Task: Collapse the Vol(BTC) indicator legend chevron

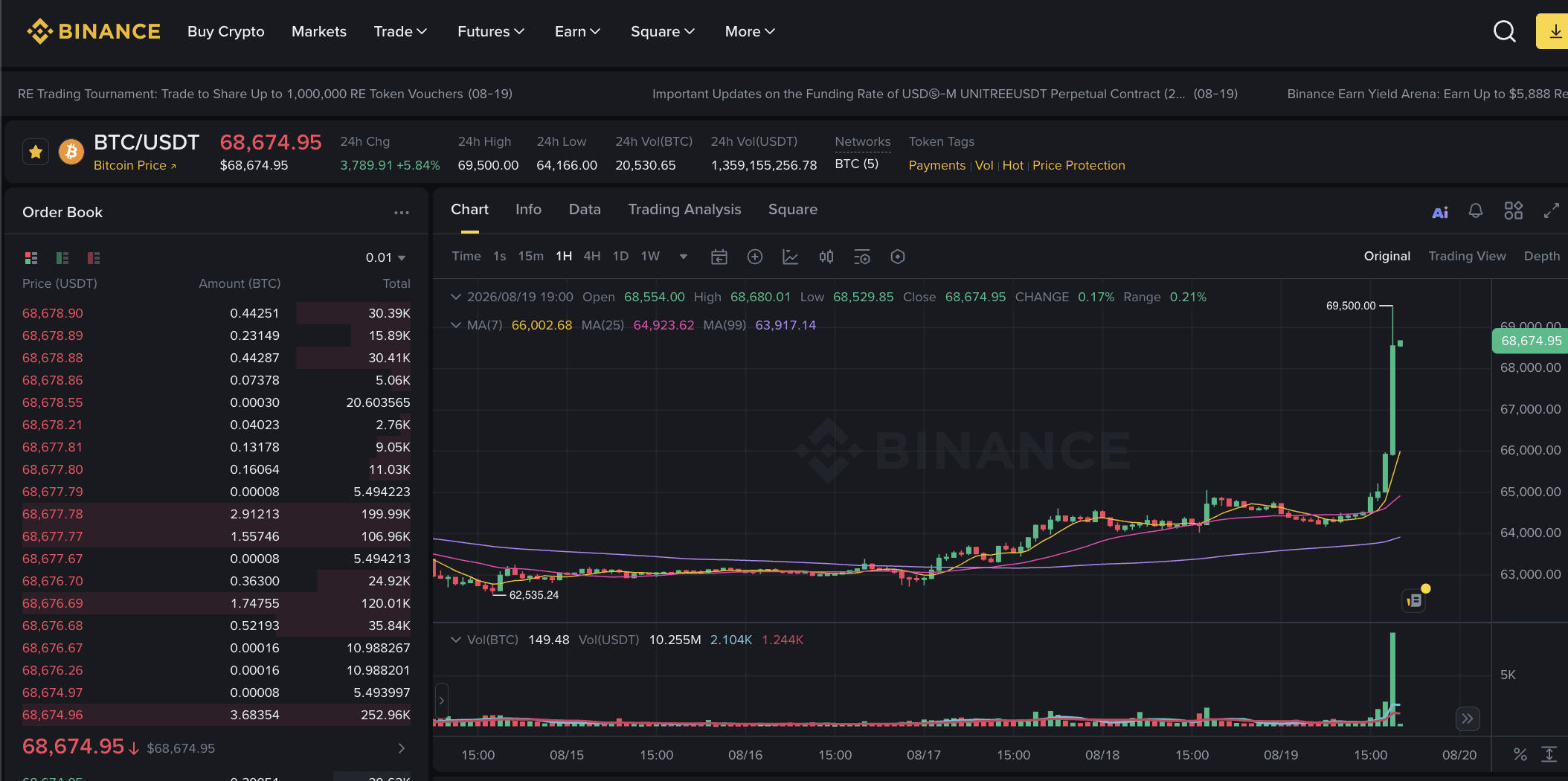Action: (456, 640)
